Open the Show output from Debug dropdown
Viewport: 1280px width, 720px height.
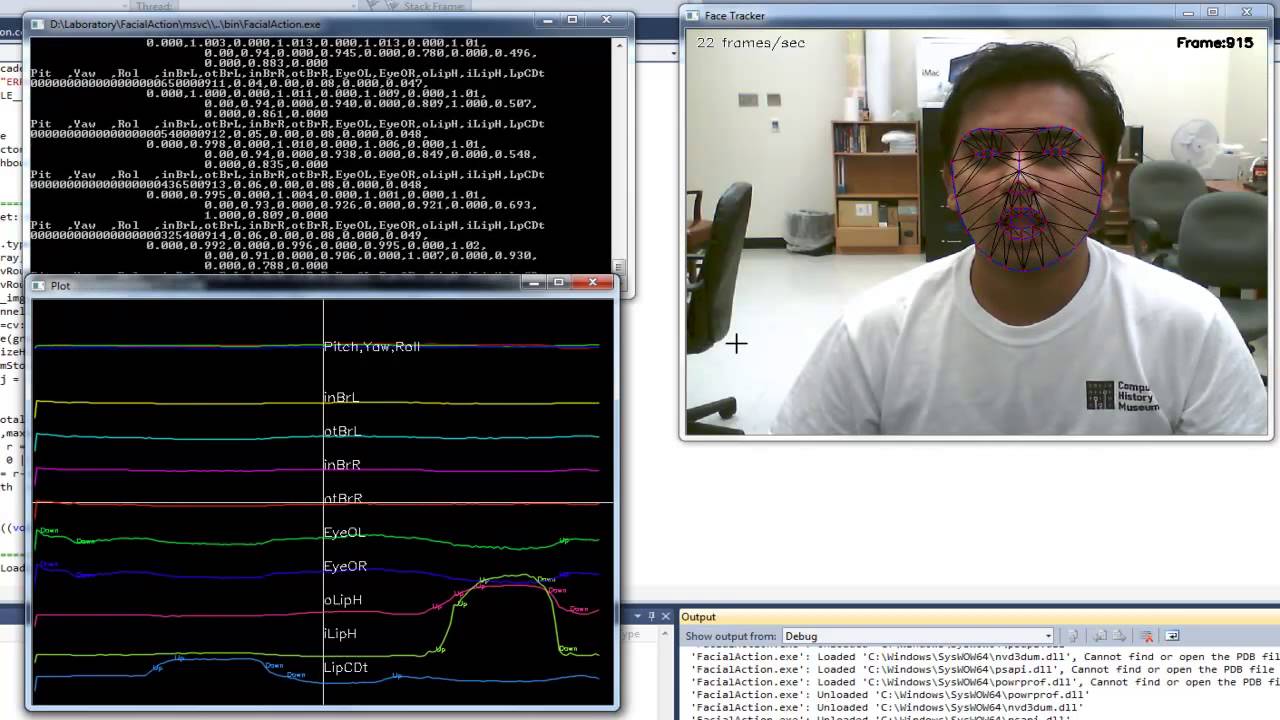point(918,636)
